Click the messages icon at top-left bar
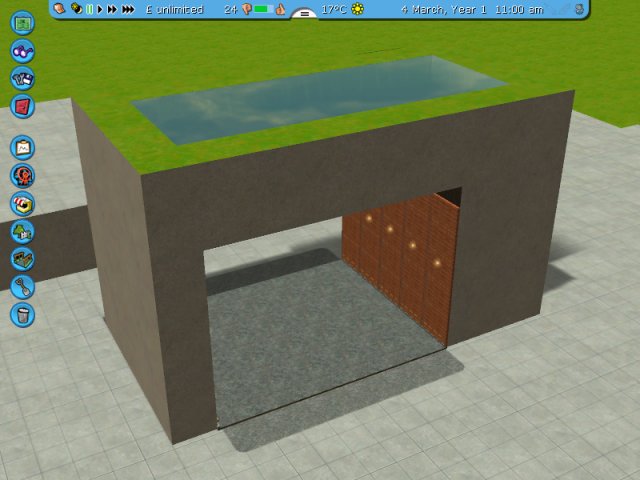640x480 pixels. click(60, 9)
